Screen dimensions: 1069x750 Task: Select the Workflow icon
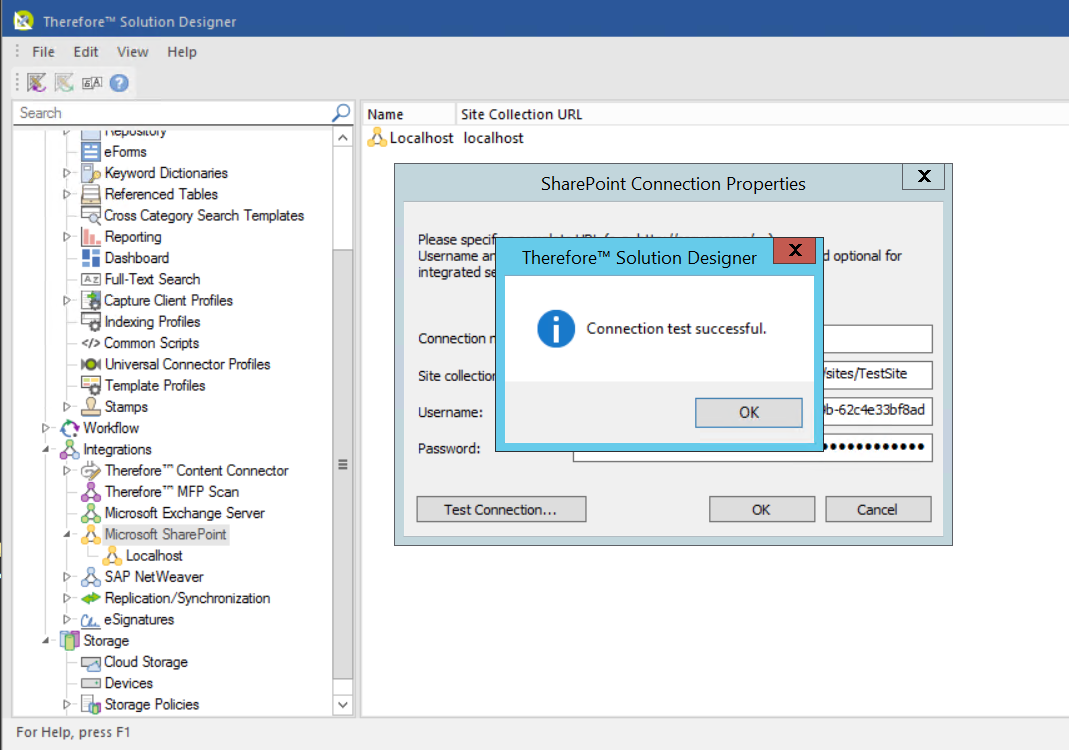click(x=70, y=428)
